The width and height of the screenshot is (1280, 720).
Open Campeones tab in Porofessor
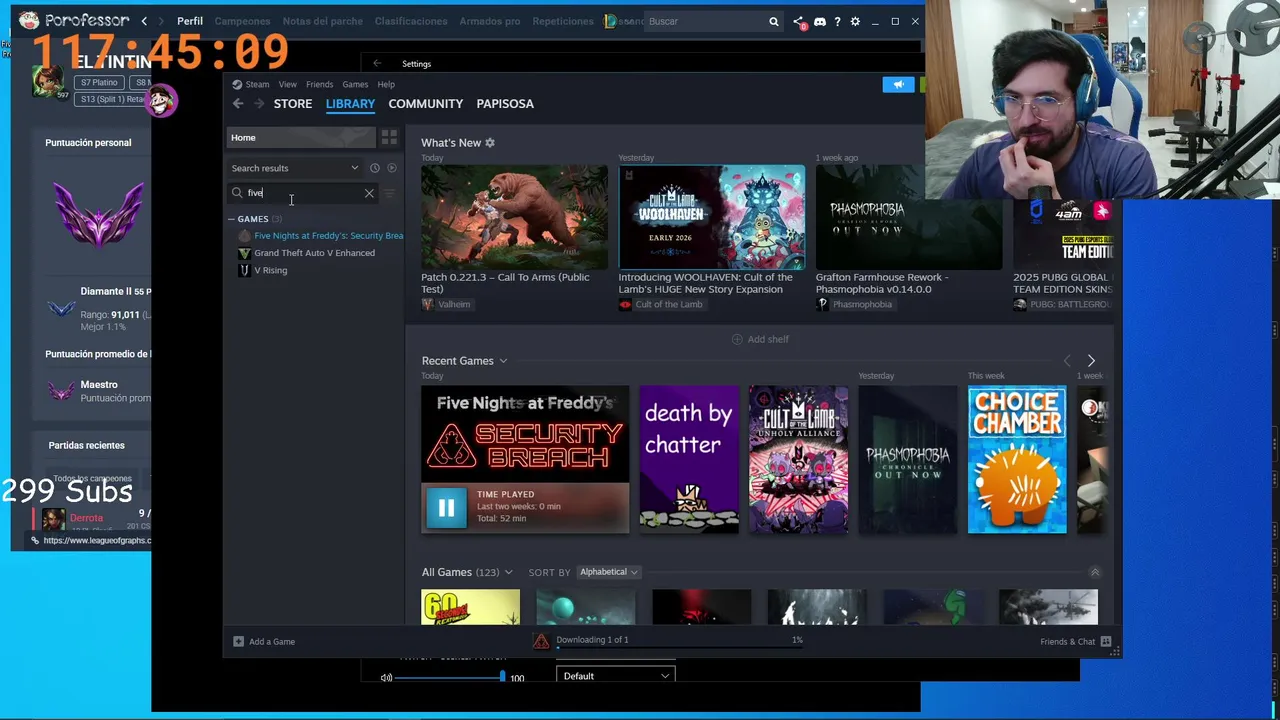point(242,21)
